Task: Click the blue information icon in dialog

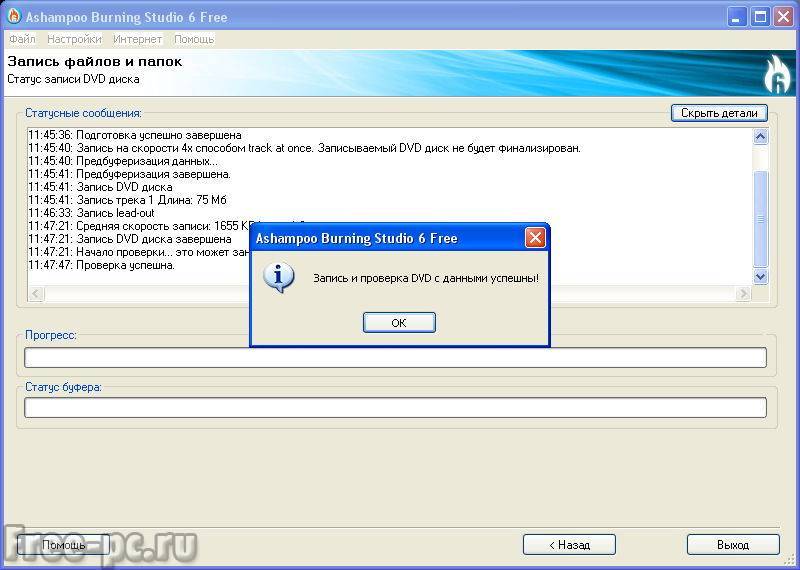Action: 279,278
